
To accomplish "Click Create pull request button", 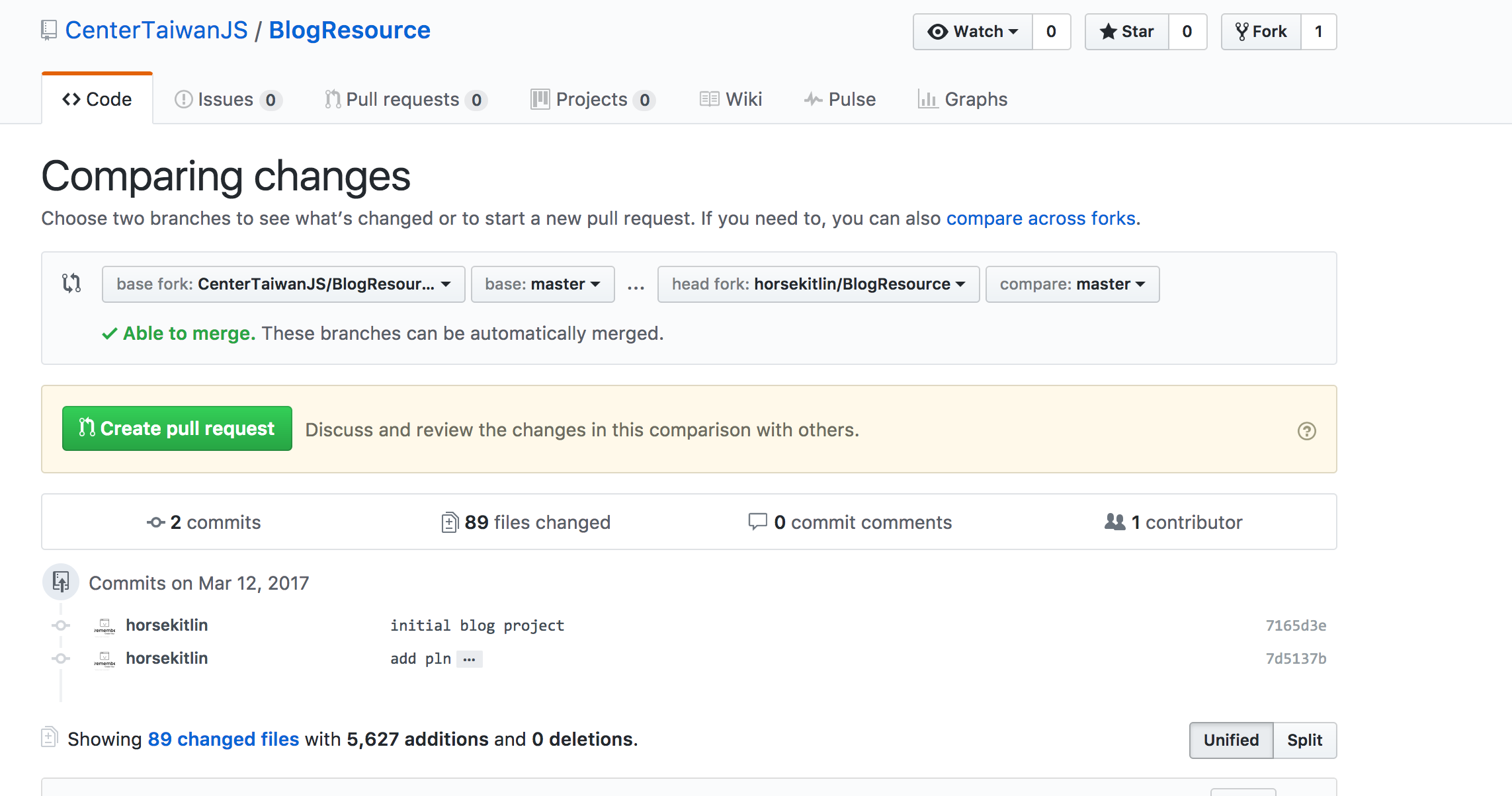I will coord(177,428).
